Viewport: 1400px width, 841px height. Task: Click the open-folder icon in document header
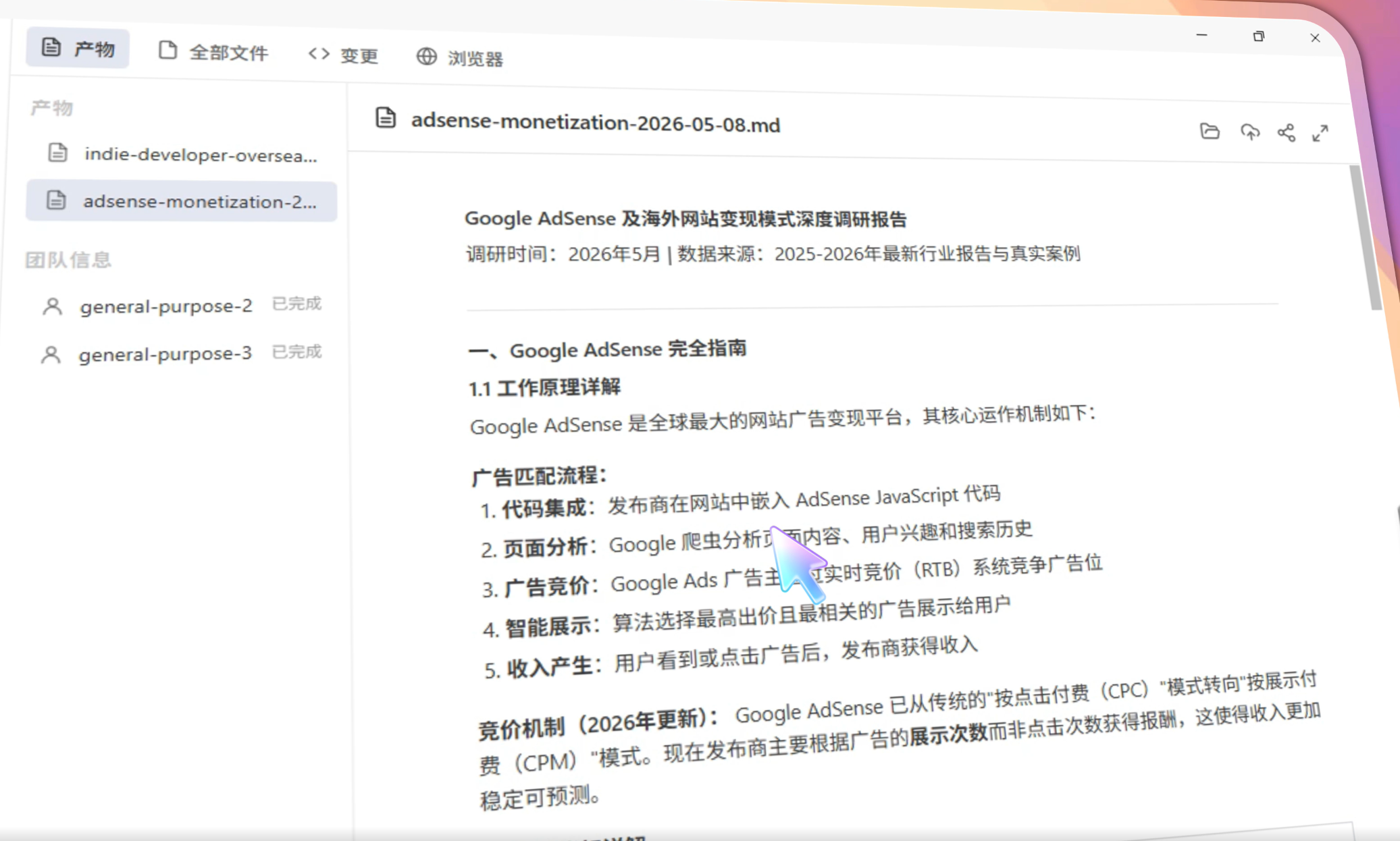tap(1210, 131)
